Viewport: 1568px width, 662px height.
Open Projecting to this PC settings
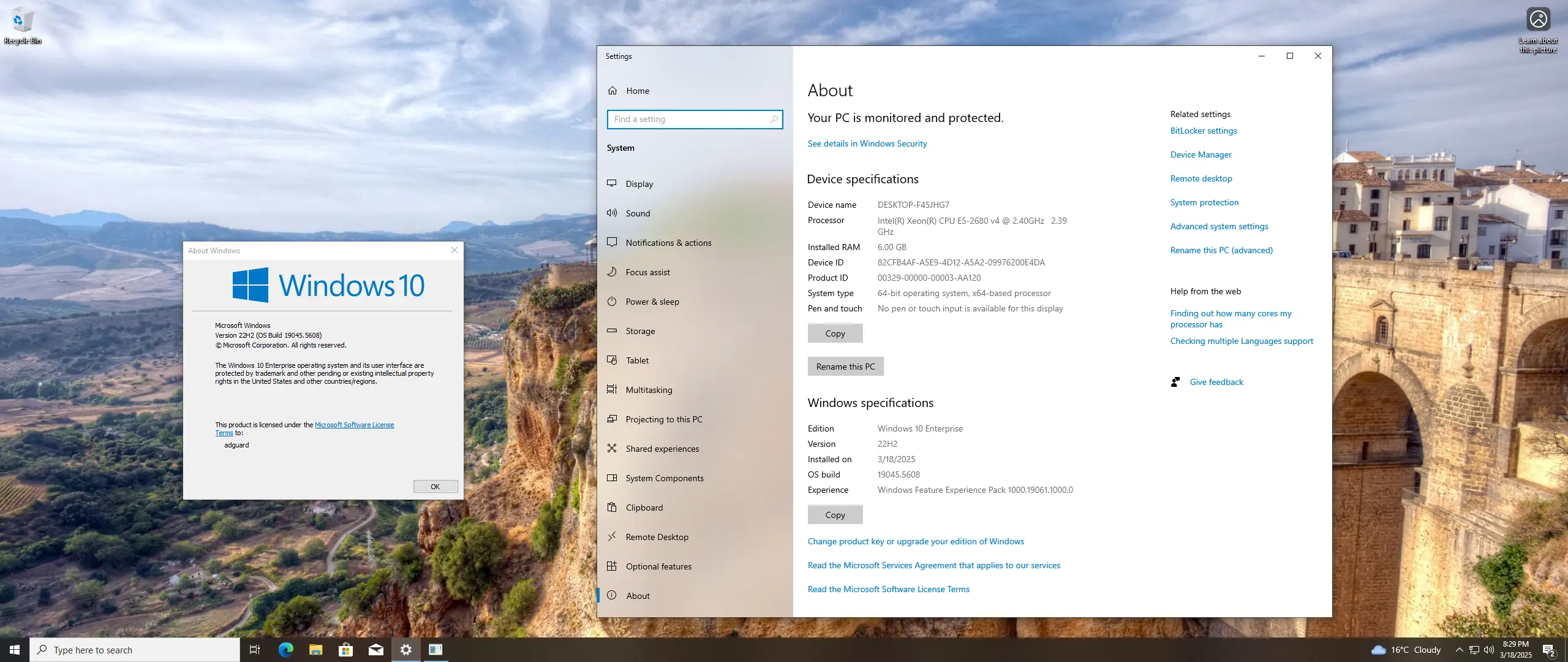[x=664, y=419]
